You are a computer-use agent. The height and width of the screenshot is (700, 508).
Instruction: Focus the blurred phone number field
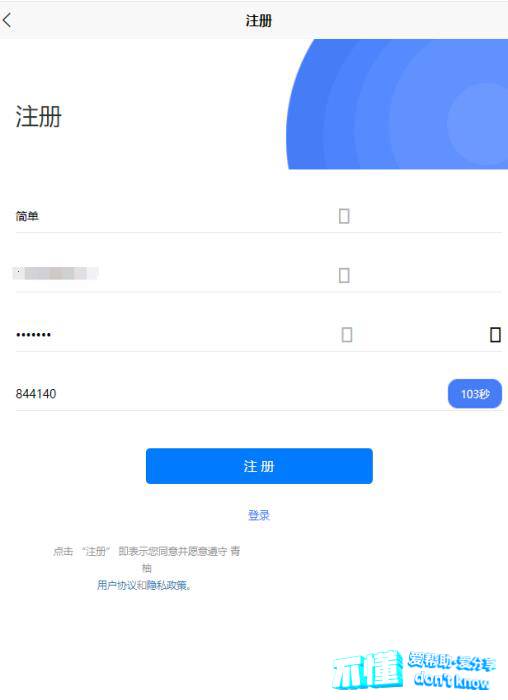click(174, 274)
